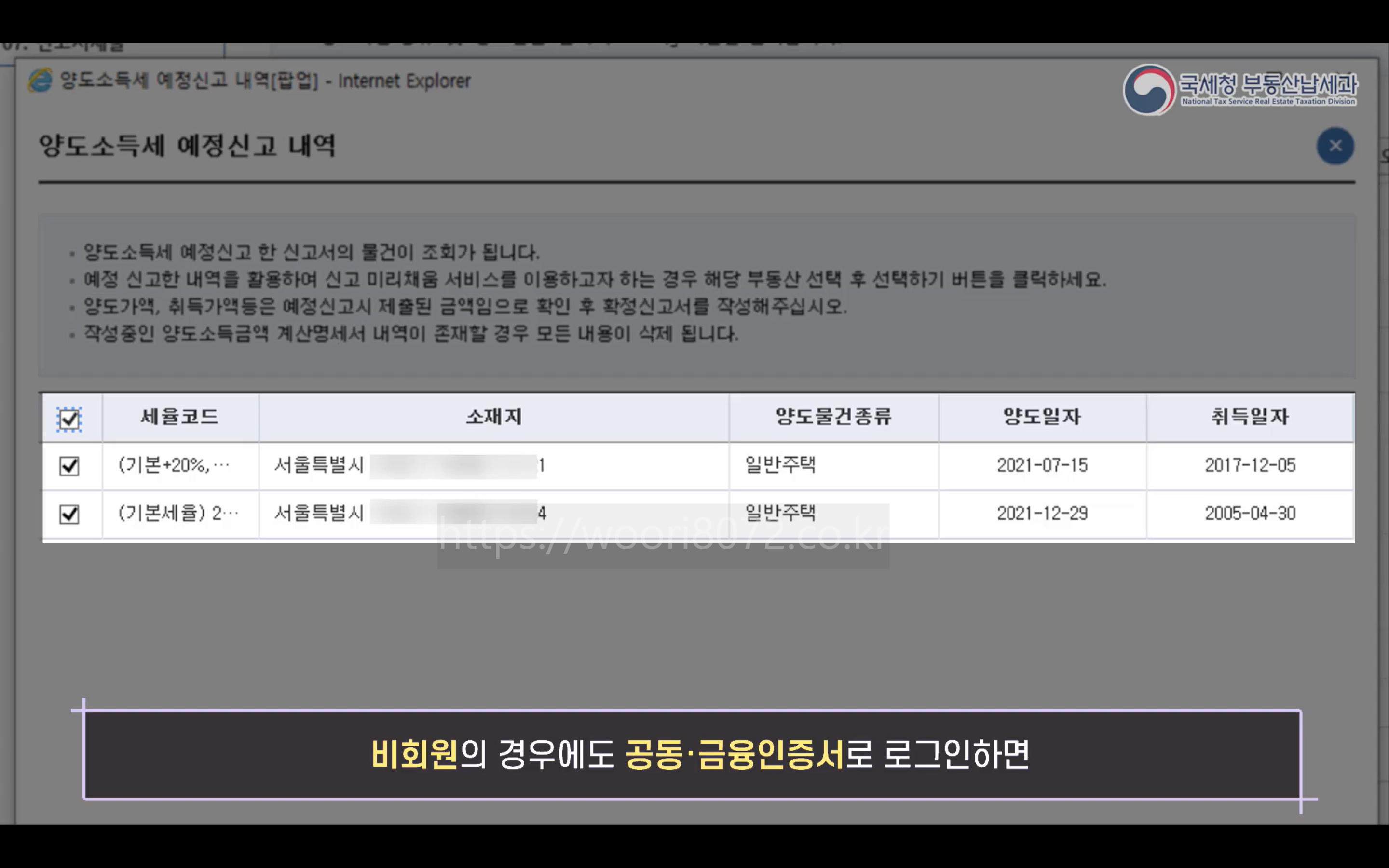Click acquisition date 2005-04-30 cell
This screenshot has width=1389, height=868.
pos(1250,514)
